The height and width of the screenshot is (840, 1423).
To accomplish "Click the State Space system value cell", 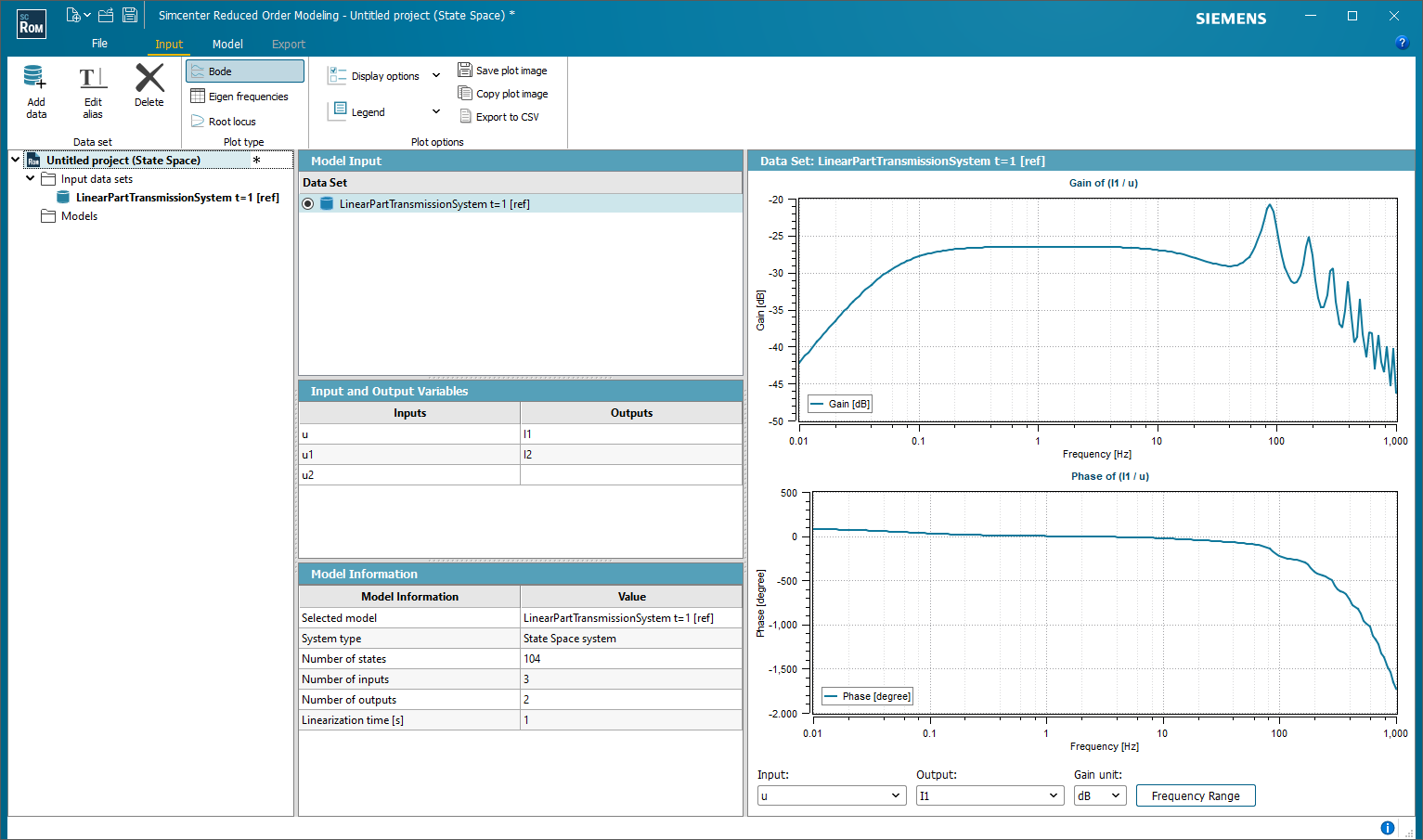I will click(631, 639).
